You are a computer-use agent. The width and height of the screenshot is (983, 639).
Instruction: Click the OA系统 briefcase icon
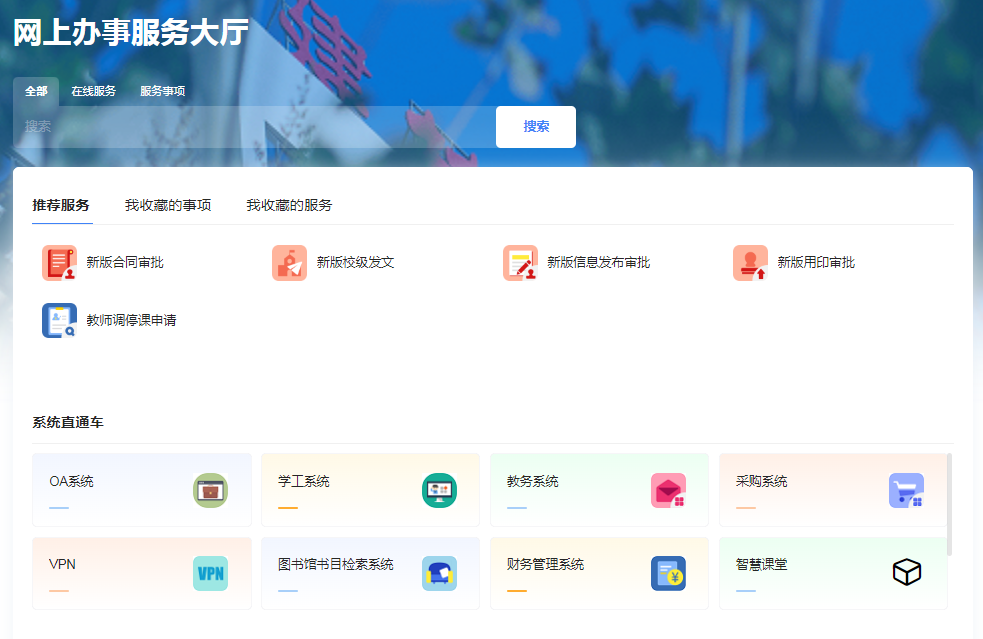pyautogui.click(x=210, y=490)
